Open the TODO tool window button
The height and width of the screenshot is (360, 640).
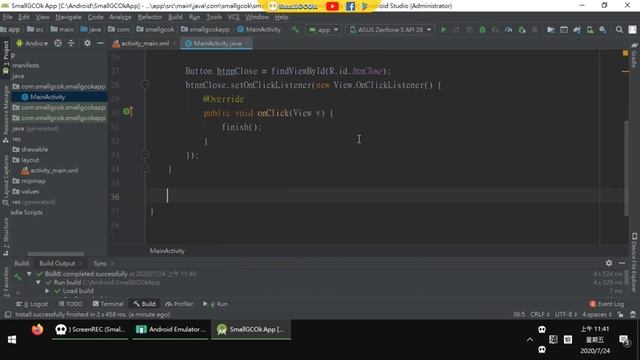point(71,304)
